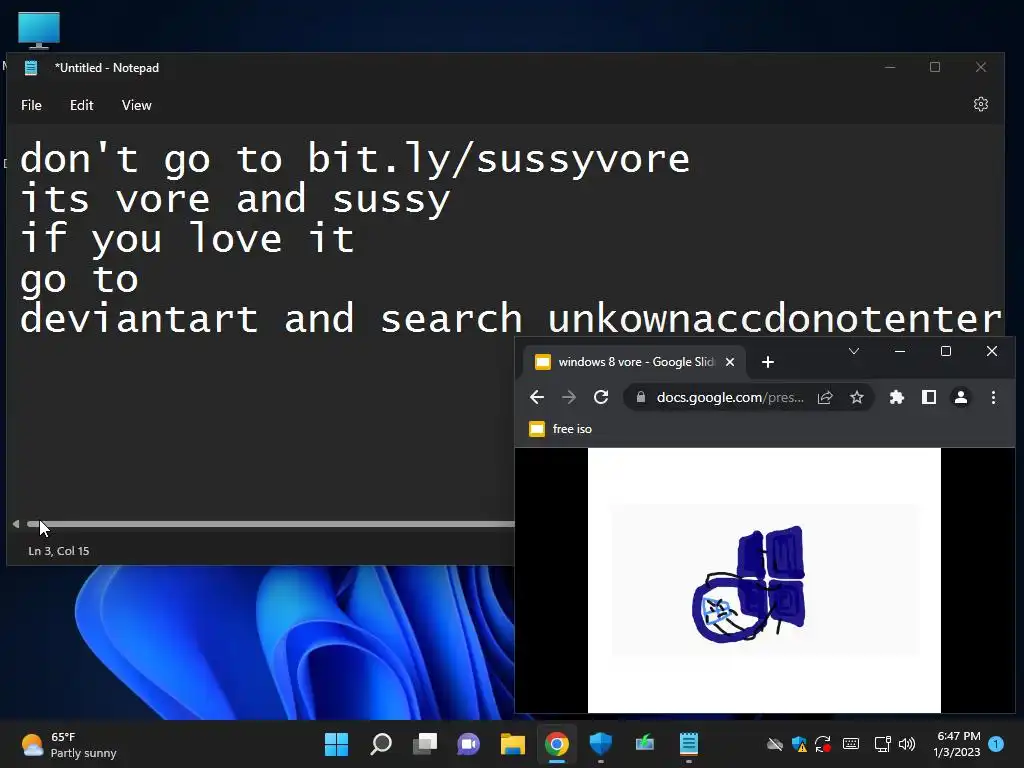Click the Notepad app icon in title bar
The height and width of the screenshot is (768, 1024).
click(31, 68)
